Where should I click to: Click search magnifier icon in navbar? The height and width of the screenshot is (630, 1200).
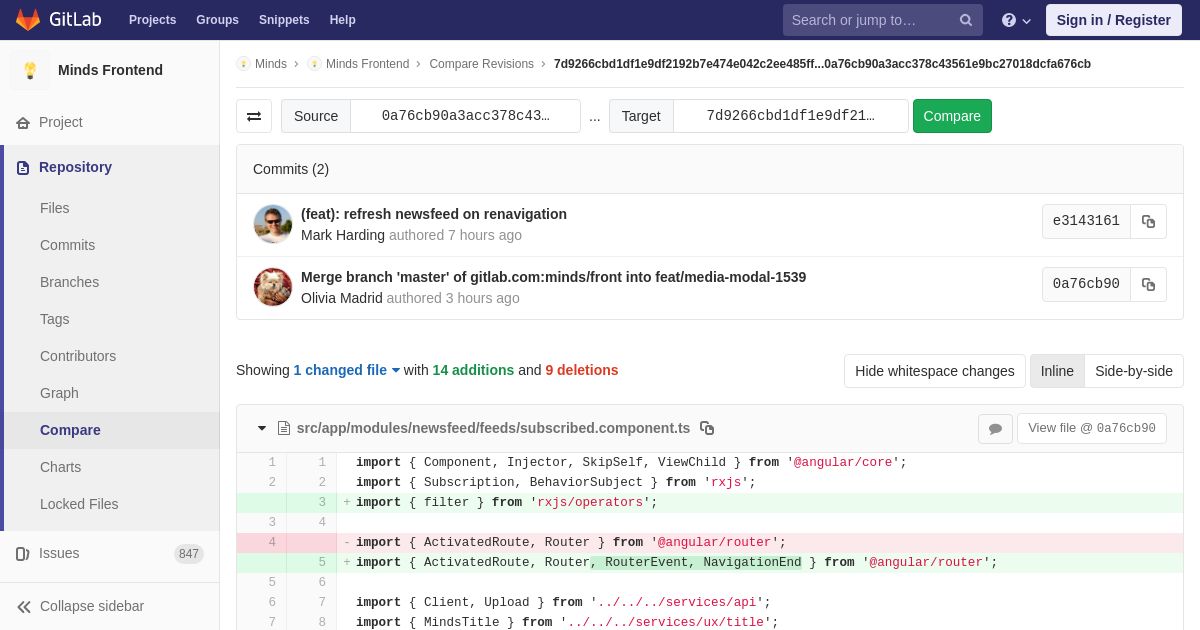pos(966,20)
